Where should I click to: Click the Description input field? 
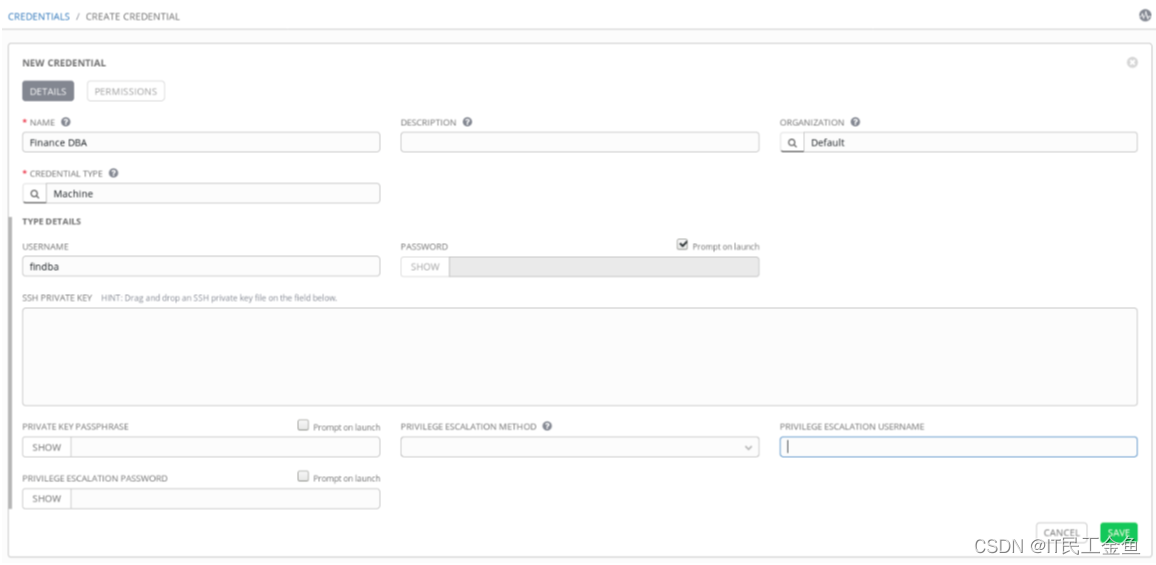tap(579, 142)
